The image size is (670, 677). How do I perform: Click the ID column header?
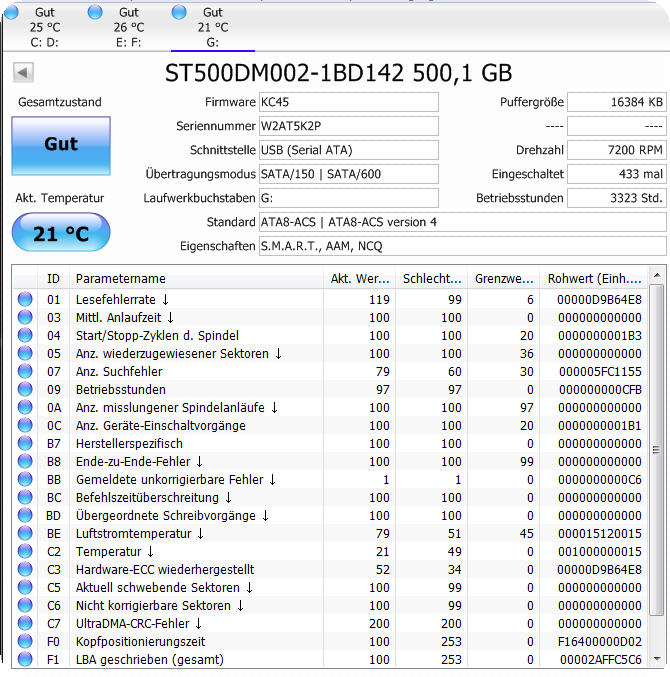53,278
